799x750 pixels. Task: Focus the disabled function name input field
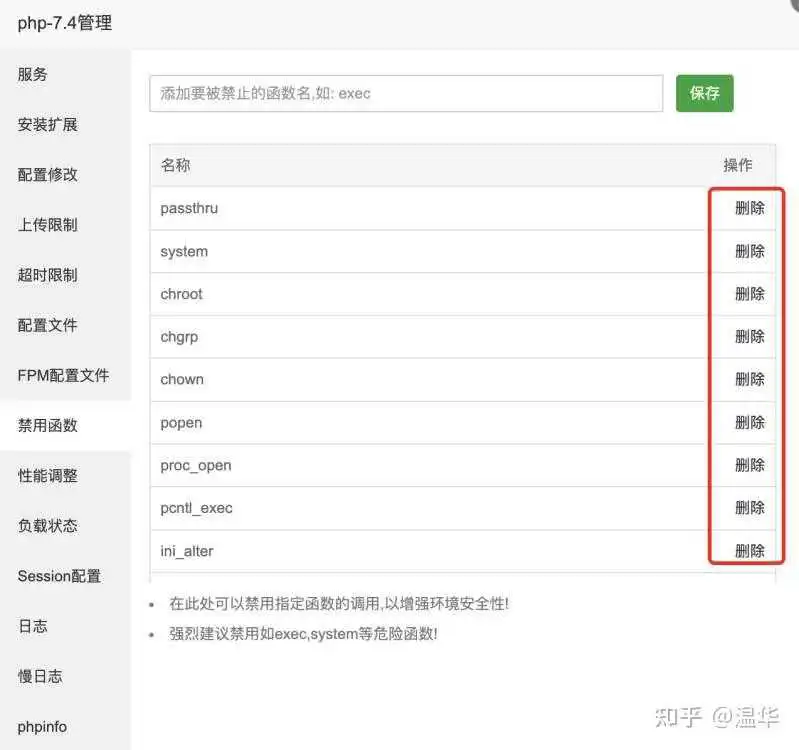click(406, 93)
